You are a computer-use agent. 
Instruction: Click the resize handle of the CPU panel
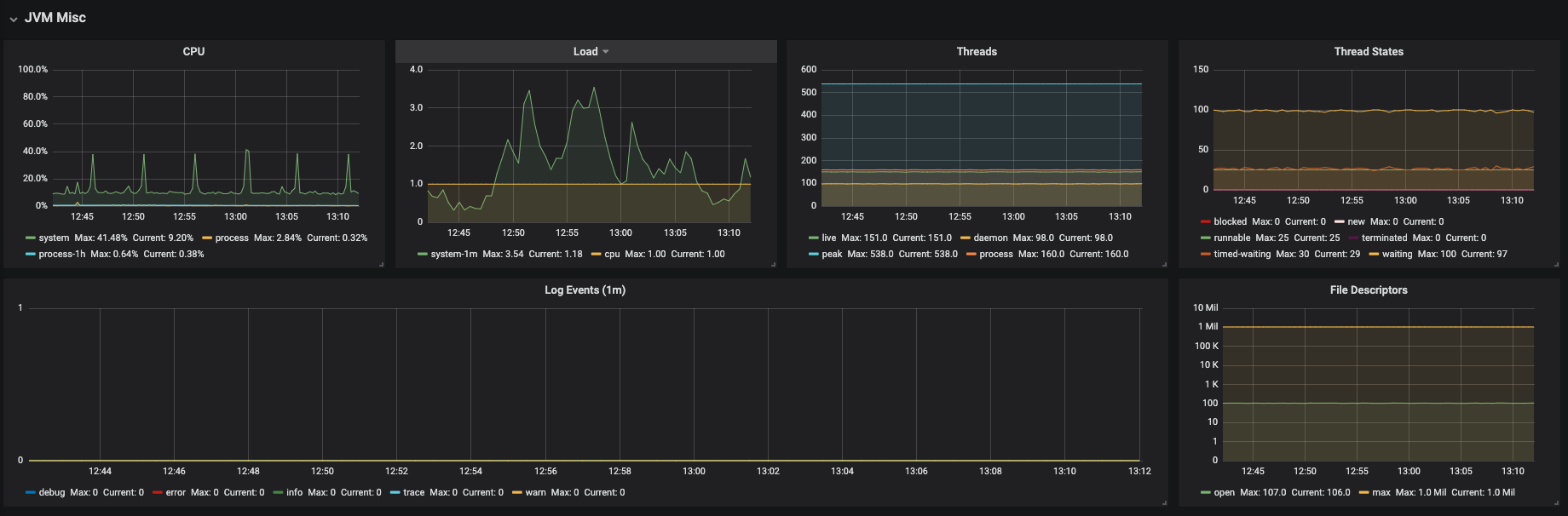381,264
